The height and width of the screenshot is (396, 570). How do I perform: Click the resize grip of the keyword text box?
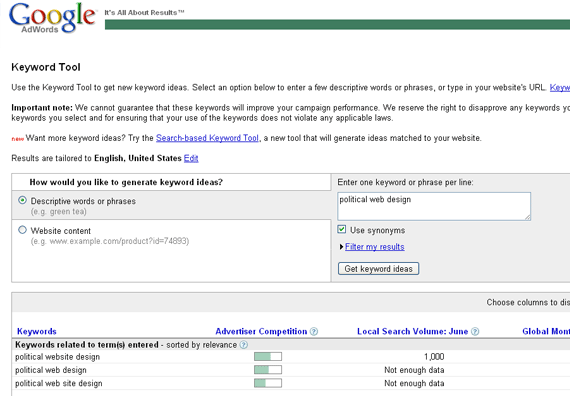click(527, 217)
